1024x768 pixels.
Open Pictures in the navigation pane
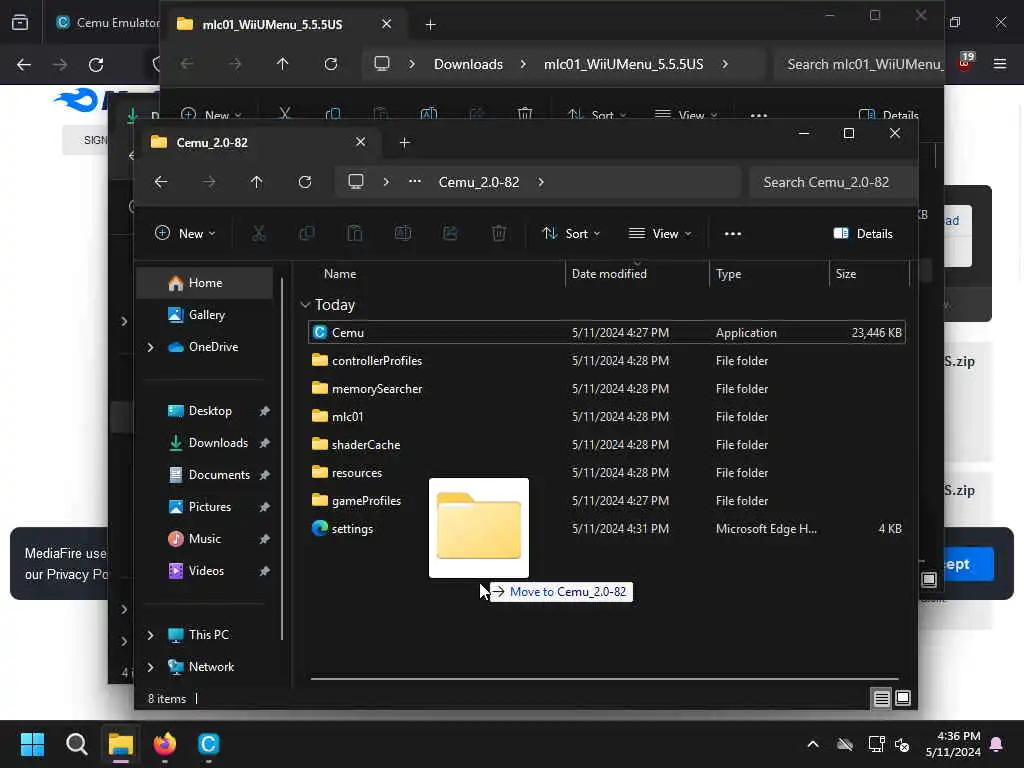(205, 507)
